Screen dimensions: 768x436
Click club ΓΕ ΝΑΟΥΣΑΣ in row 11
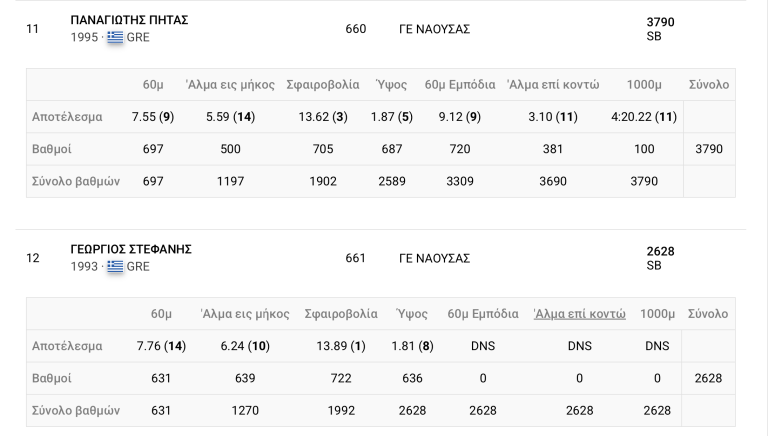[434, 29]
